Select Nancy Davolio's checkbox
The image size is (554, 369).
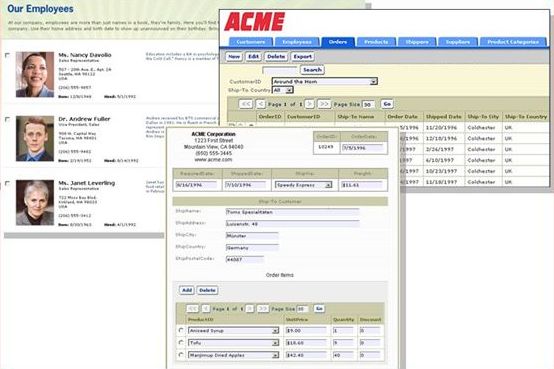[x=7, y=55]
